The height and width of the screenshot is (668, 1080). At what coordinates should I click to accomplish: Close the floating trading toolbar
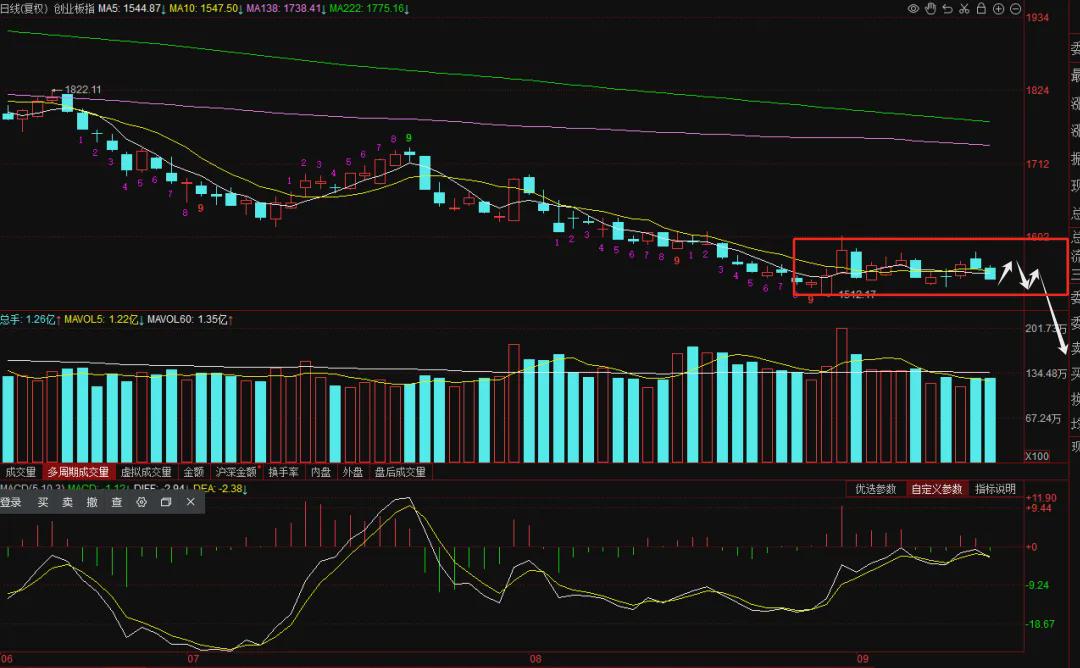191,502
